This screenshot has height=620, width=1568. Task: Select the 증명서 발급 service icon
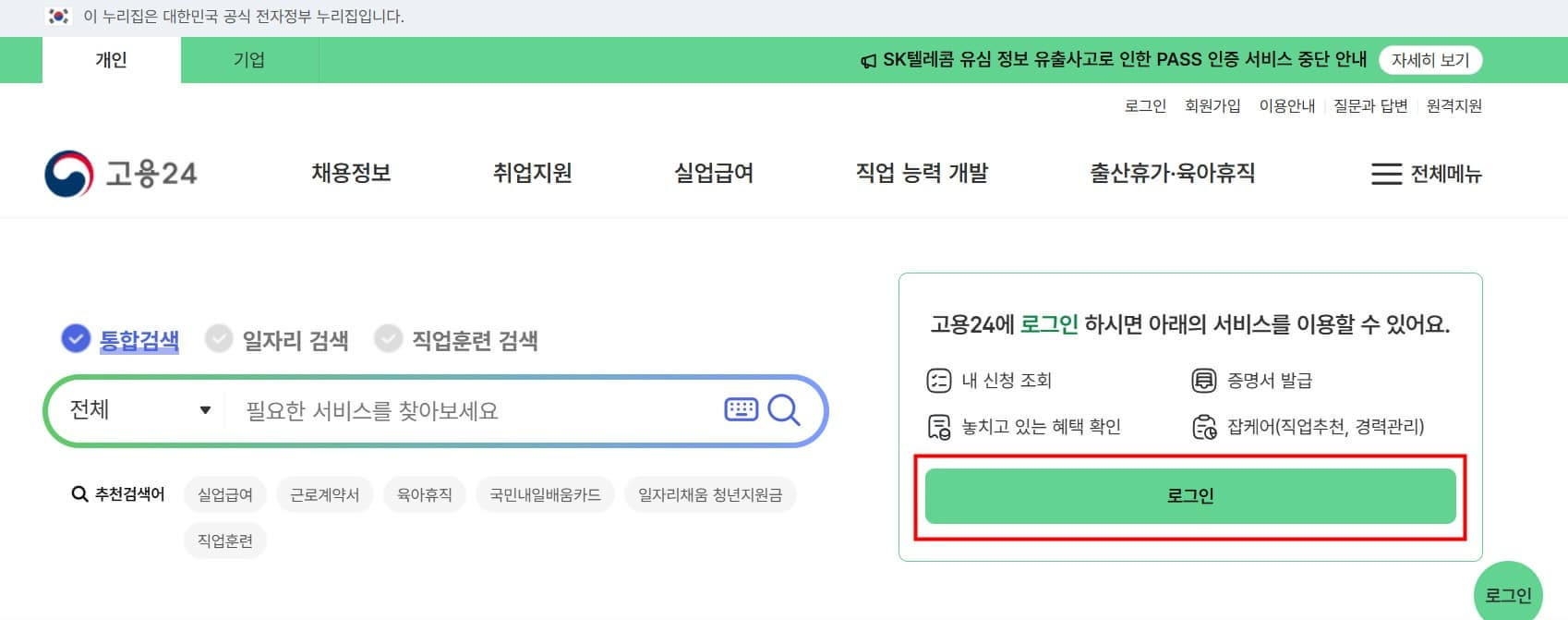pyautogui.click(x=1204, y=380)
